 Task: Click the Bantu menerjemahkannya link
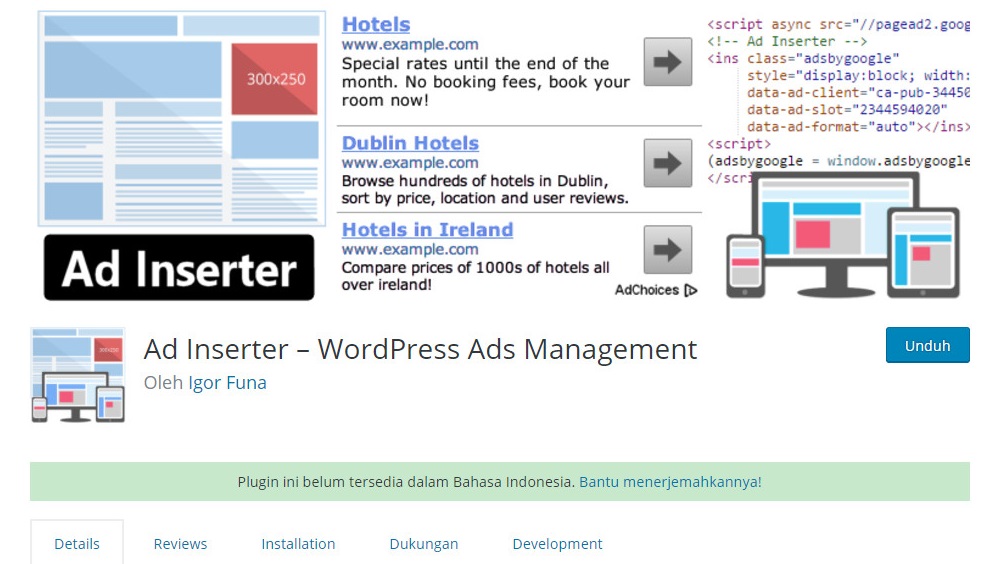tap(670, 482)
